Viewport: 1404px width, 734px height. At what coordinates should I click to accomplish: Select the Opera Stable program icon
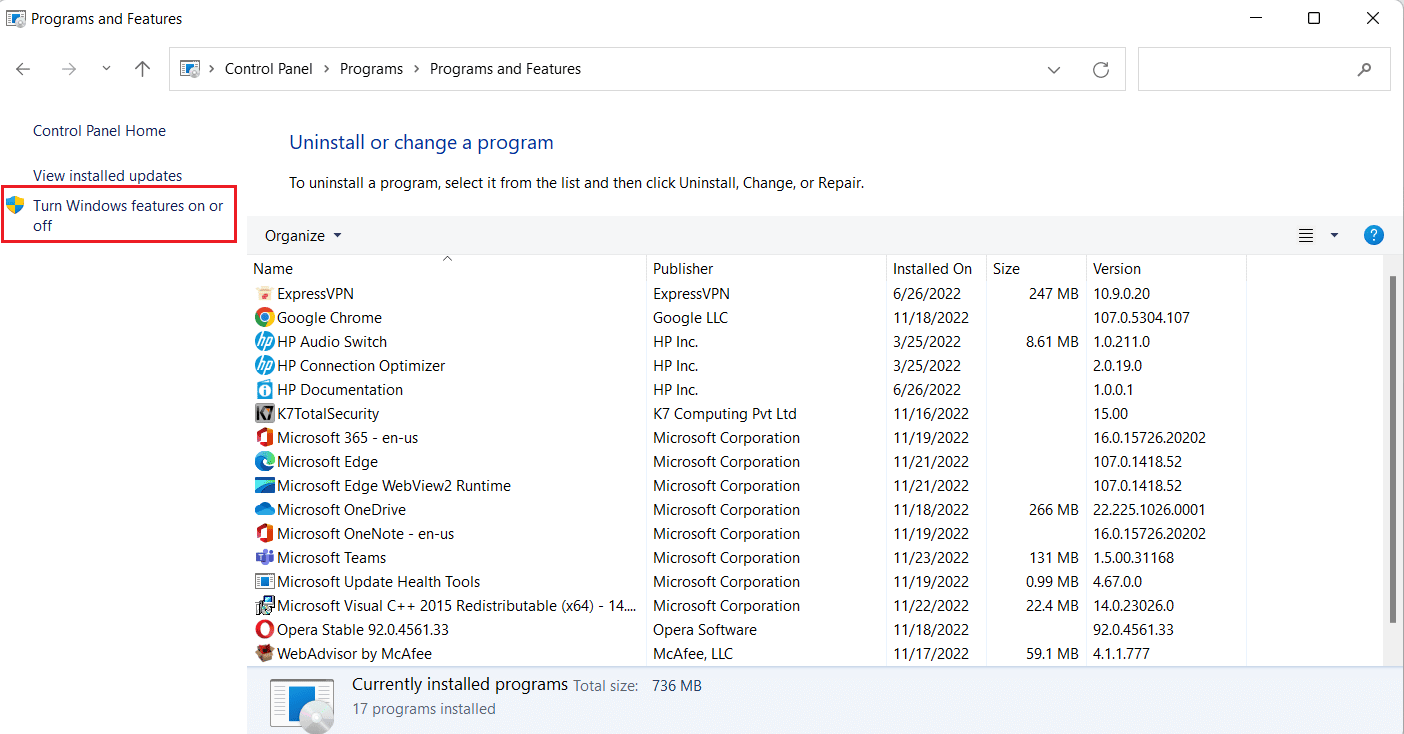pos(263,629)
